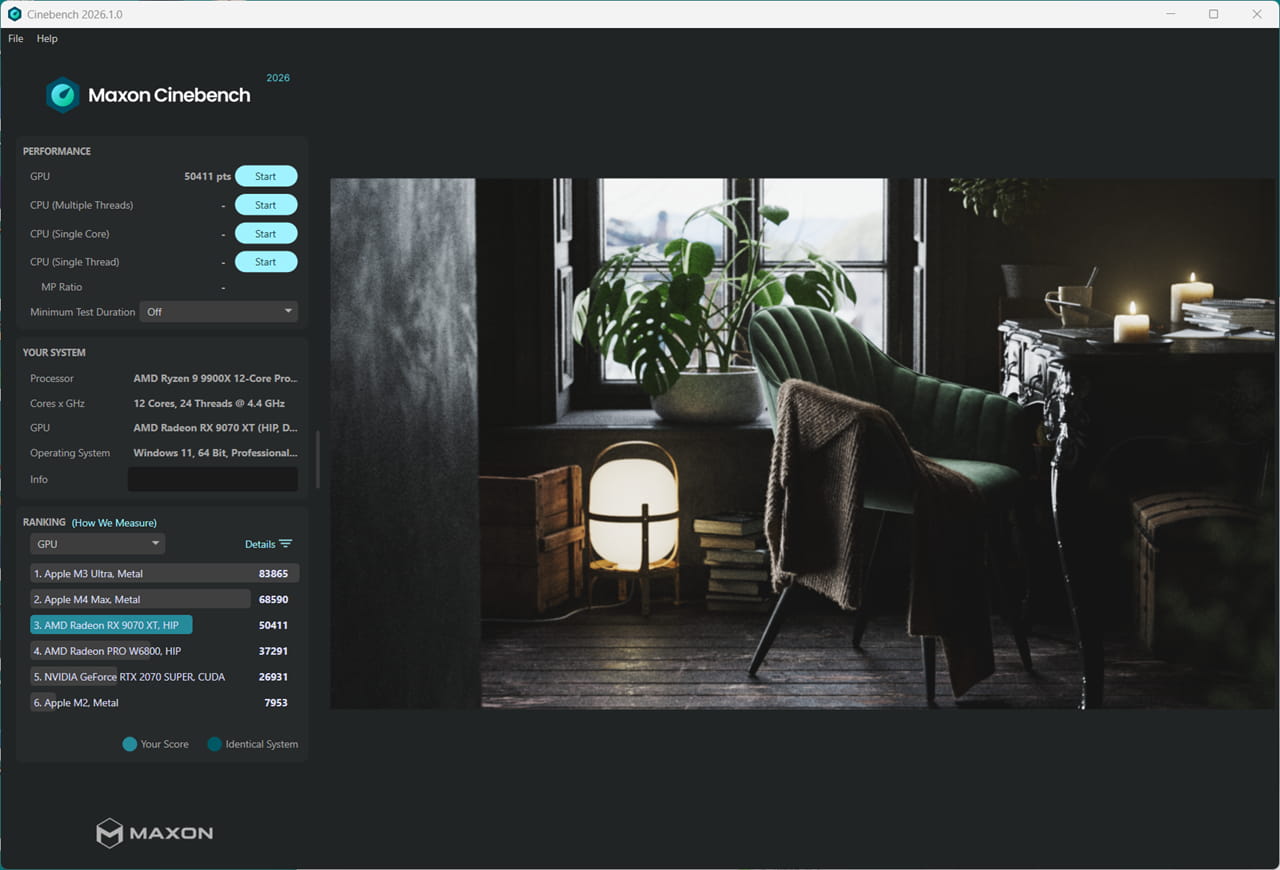Select the Apple M3 Ultra, Metal ranking row
The image size is (1280, 870).
(x=164, y=574)
